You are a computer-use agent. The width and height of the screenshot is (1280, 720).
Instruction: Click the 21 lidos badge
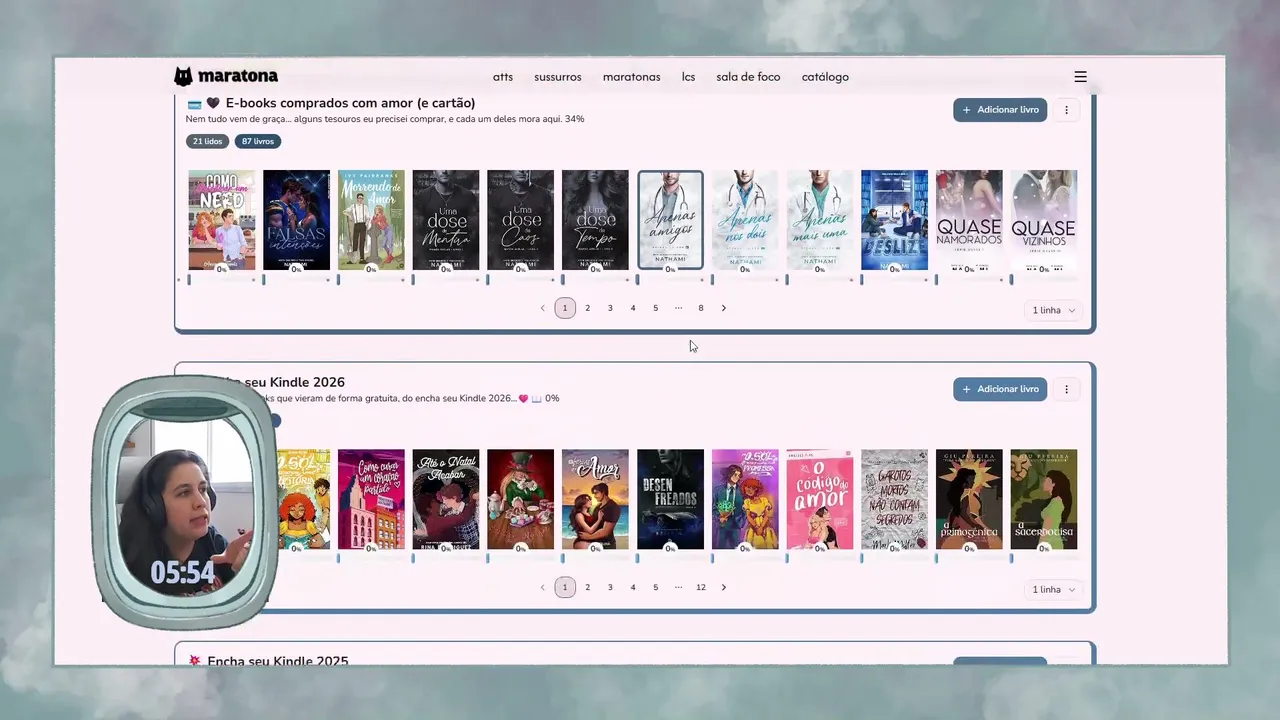207,141
